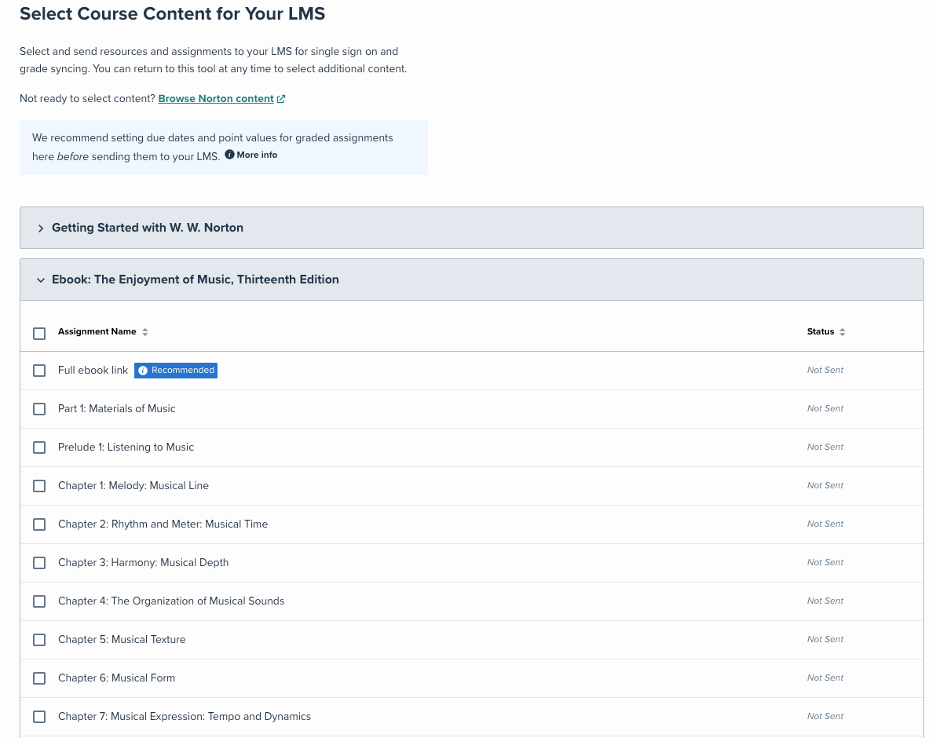Enable the Chapter 1: Melody checkbox

(39, 485)
